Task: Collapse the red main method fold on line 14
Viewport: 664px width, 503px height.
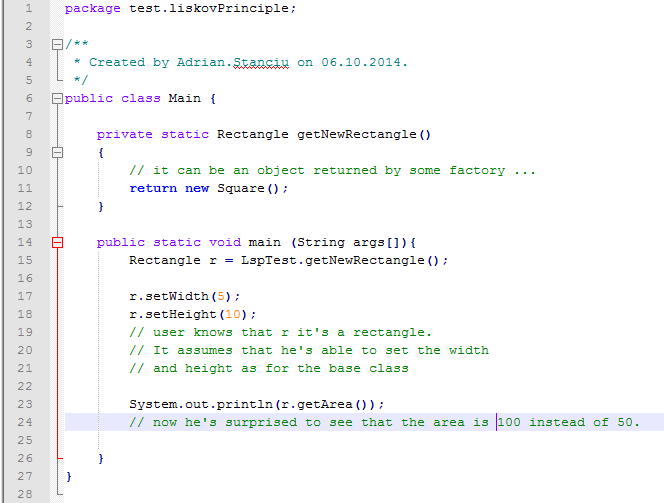Action: point(57,243)
